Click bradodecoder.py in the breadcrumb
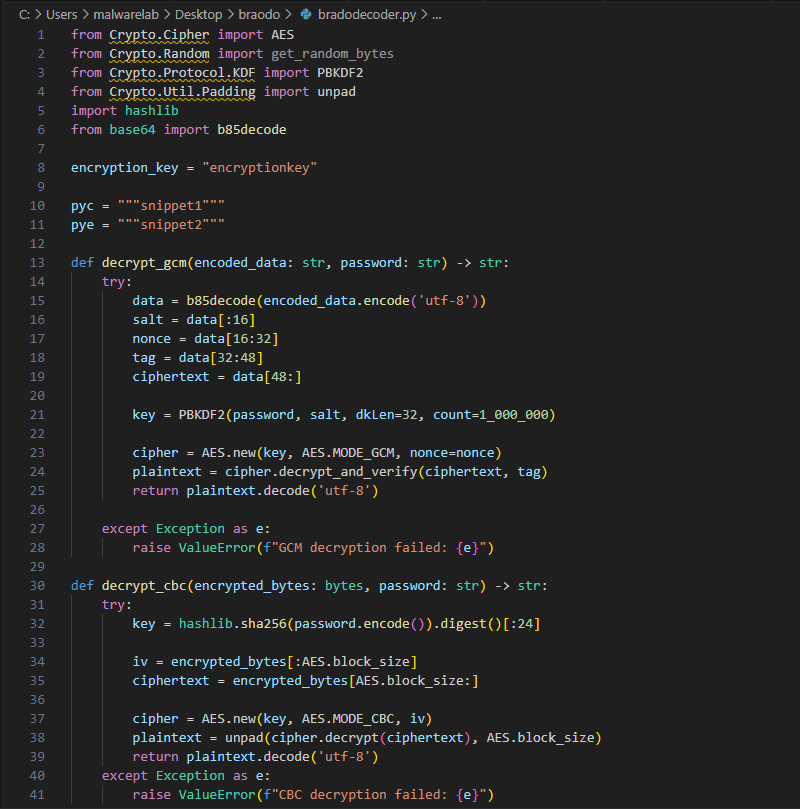Viewport: 800px width, 809px height. (365, 16)
